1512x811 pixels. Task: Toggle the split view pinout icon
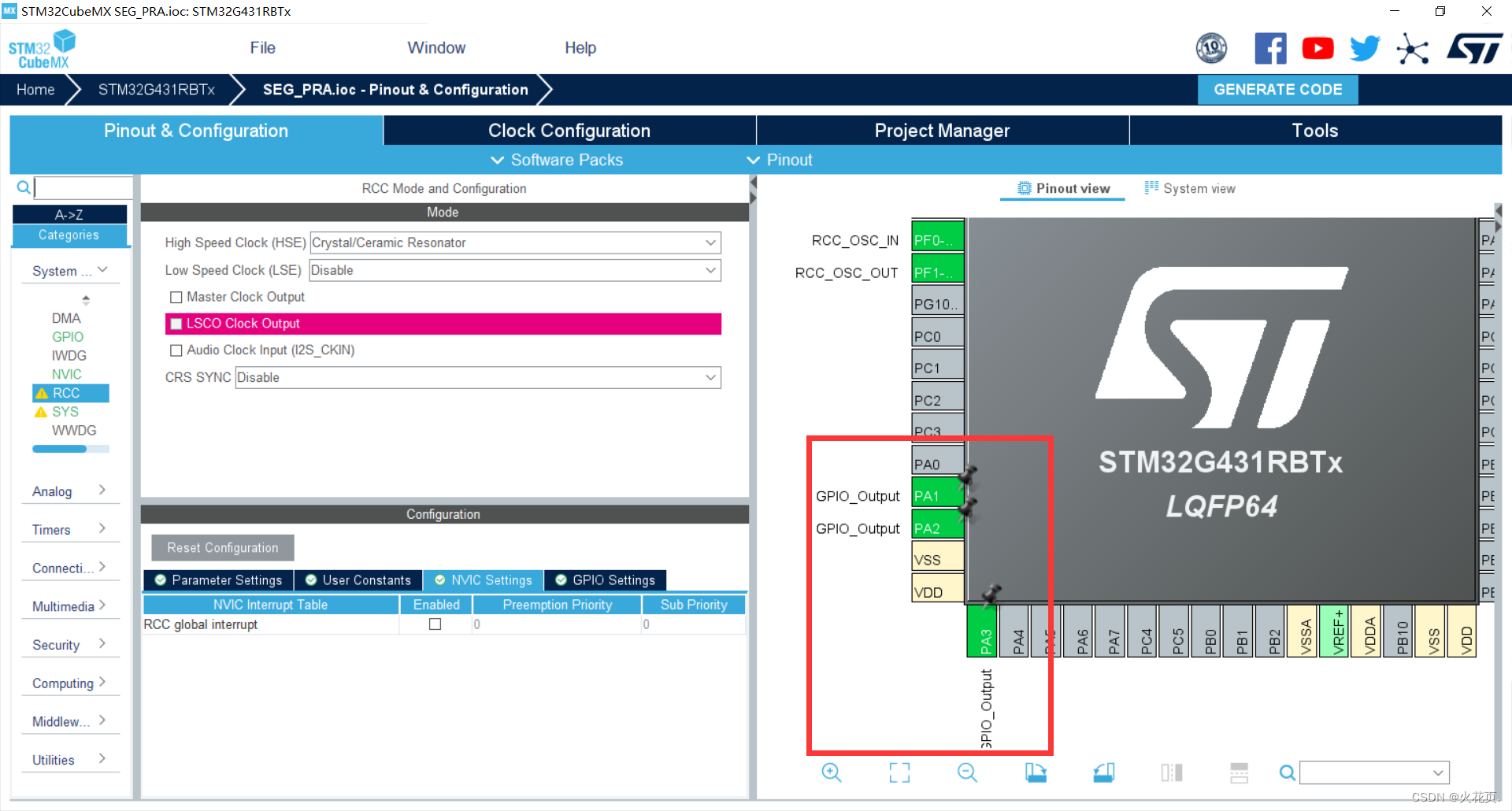(x=1172, y=772)
